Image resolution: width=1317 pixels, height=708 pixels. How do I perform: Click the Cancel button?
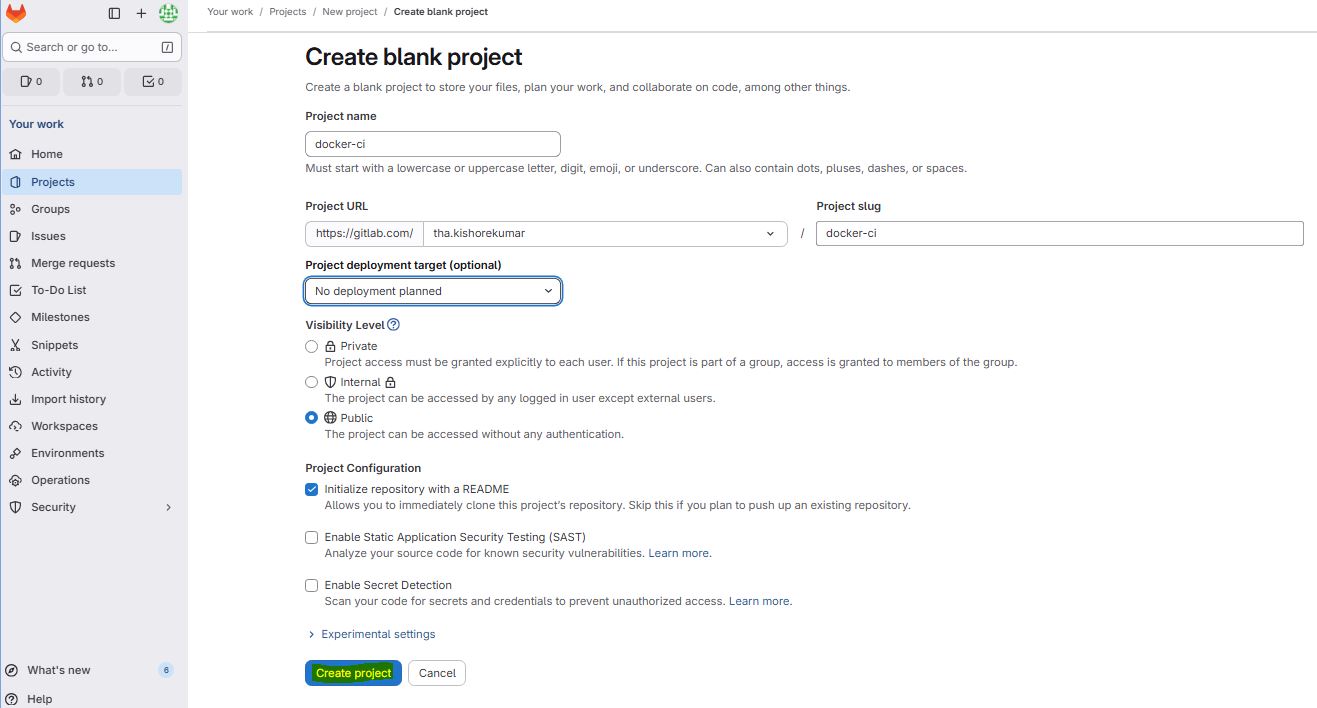pos(437,673)
